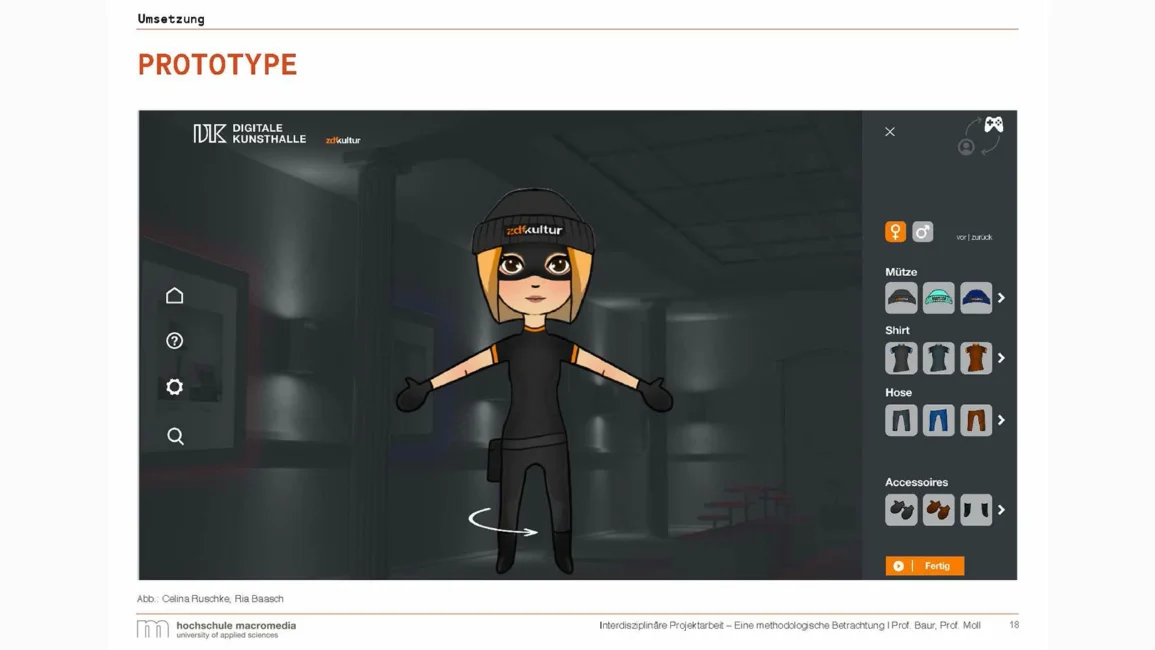Screen dimensions: 1155x650
Task: Click the Digitale Kunsthalle logo
Action: pyautogui.click(x=250, y=133)
